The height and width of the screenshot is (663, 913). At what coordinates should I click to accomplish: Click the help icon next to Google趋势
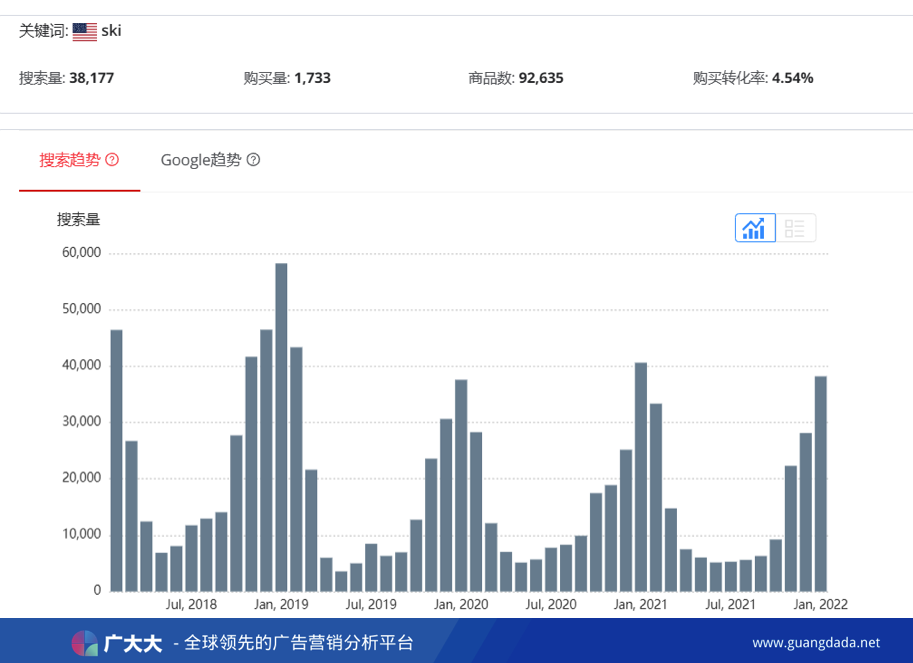pos(253,160)
